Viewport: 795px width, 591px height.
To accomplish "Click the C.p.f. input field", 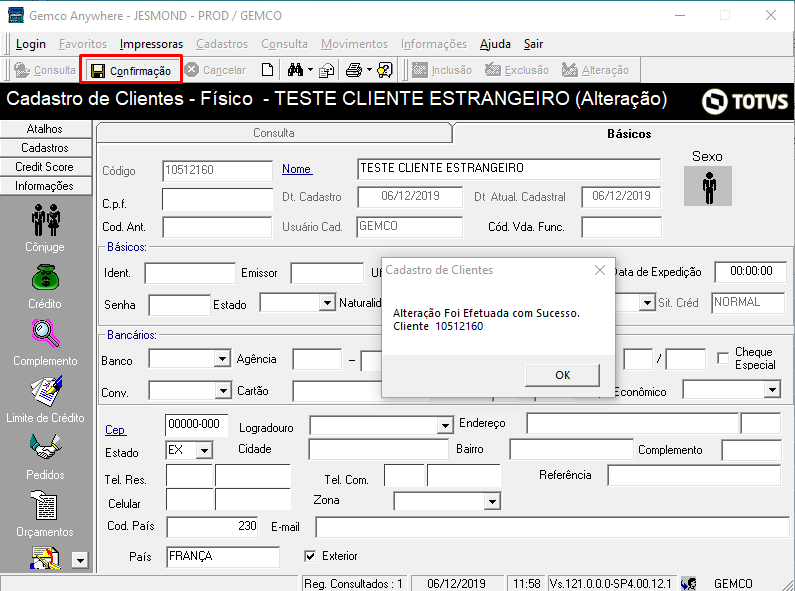I will (x=217, y=199).
